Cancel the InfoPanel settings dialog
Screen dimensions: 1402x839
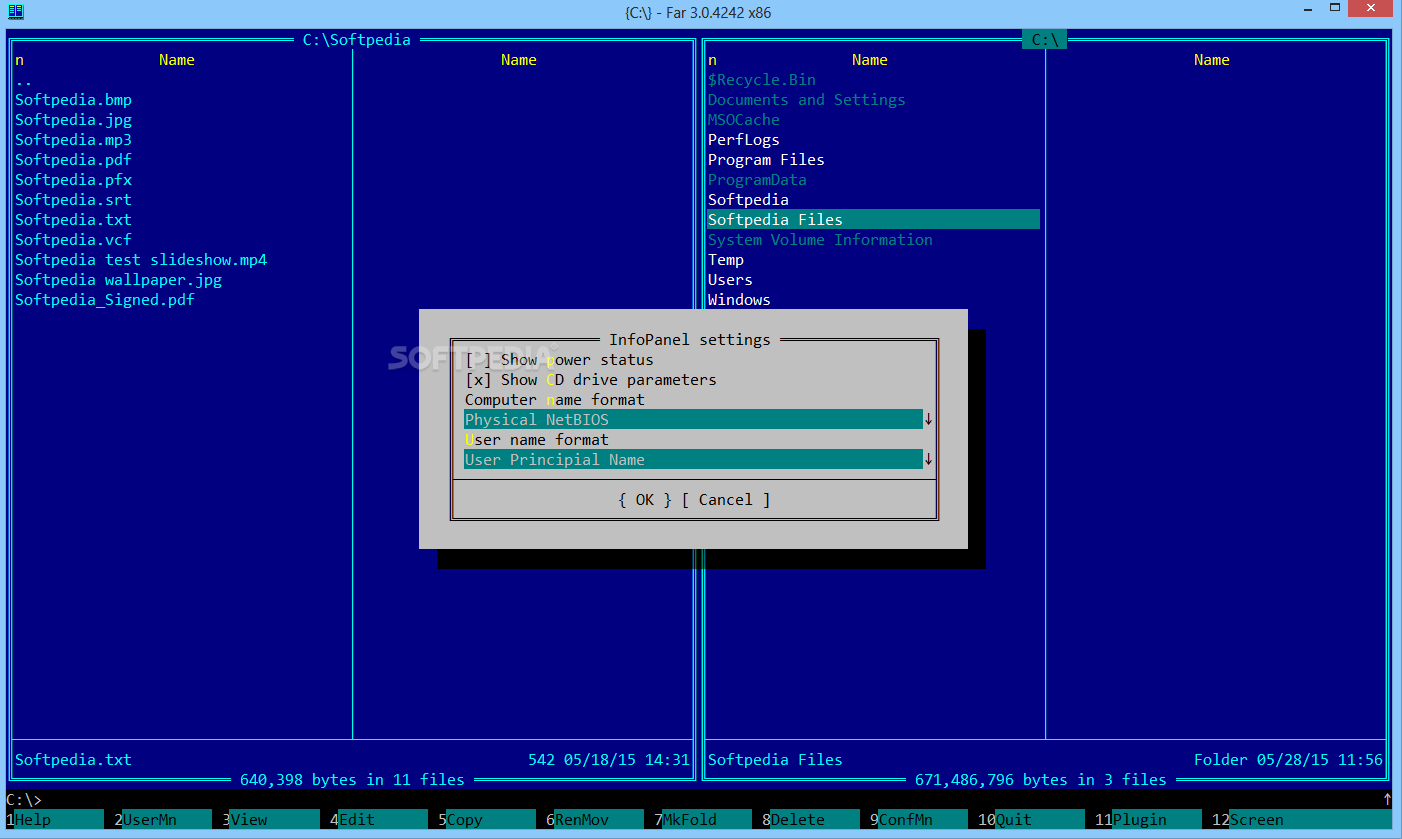pos(725,500)
